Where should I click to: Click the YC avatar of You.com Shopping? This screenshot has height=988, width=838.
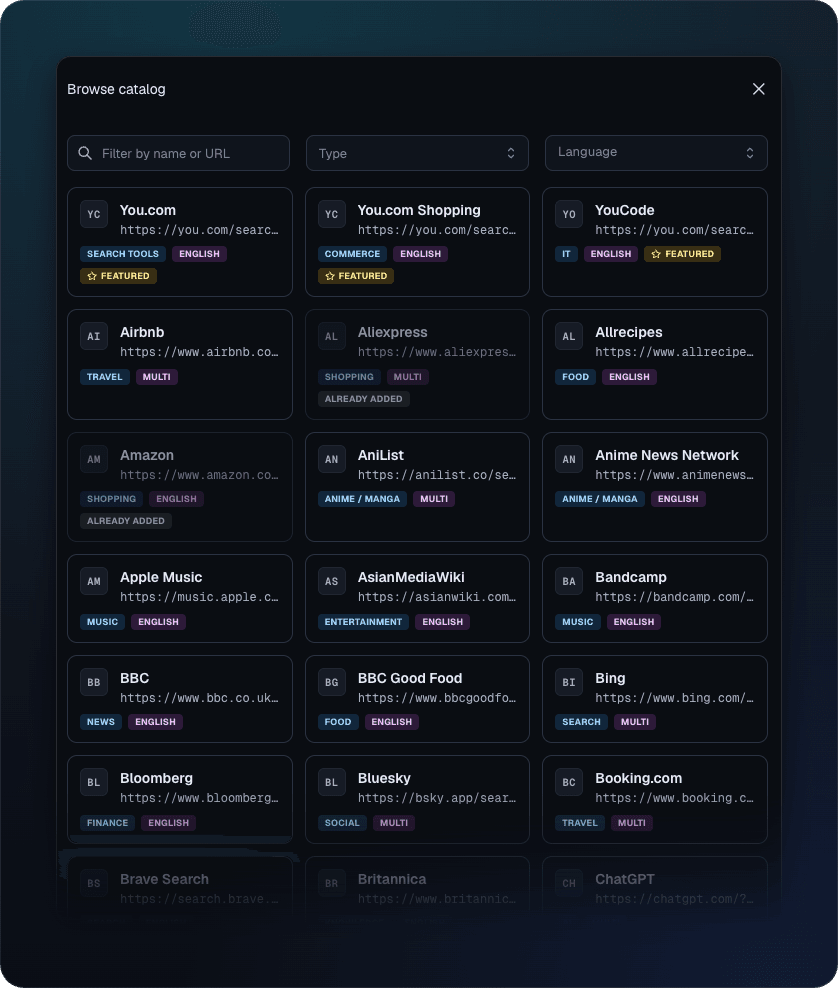[331, 214]
